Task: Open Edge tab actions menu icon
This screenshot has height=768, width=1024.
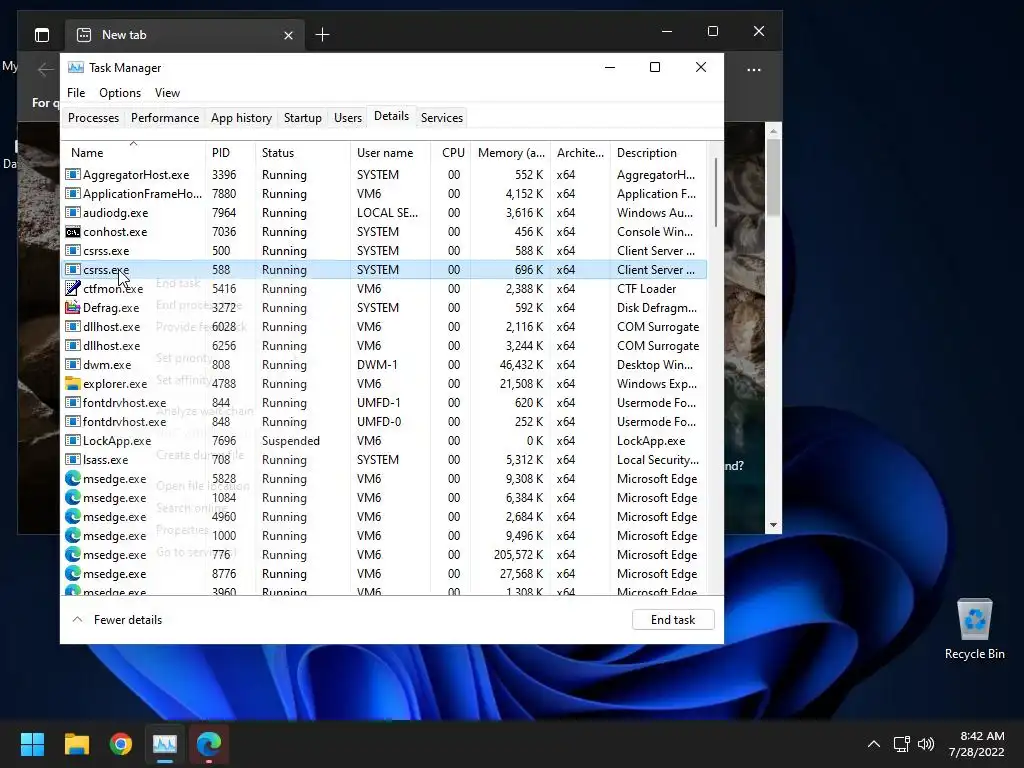Action: pyautogui.click(x=42, y=35)
